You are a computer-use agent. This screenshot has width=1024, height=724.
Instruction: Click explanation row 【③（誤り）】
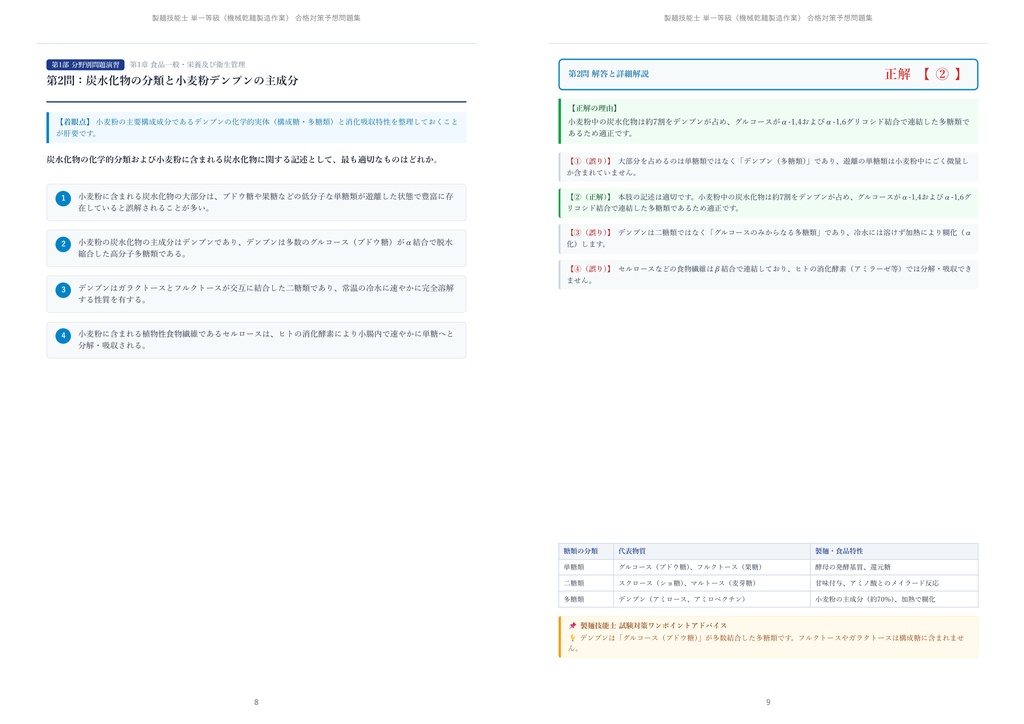(769, 238)
